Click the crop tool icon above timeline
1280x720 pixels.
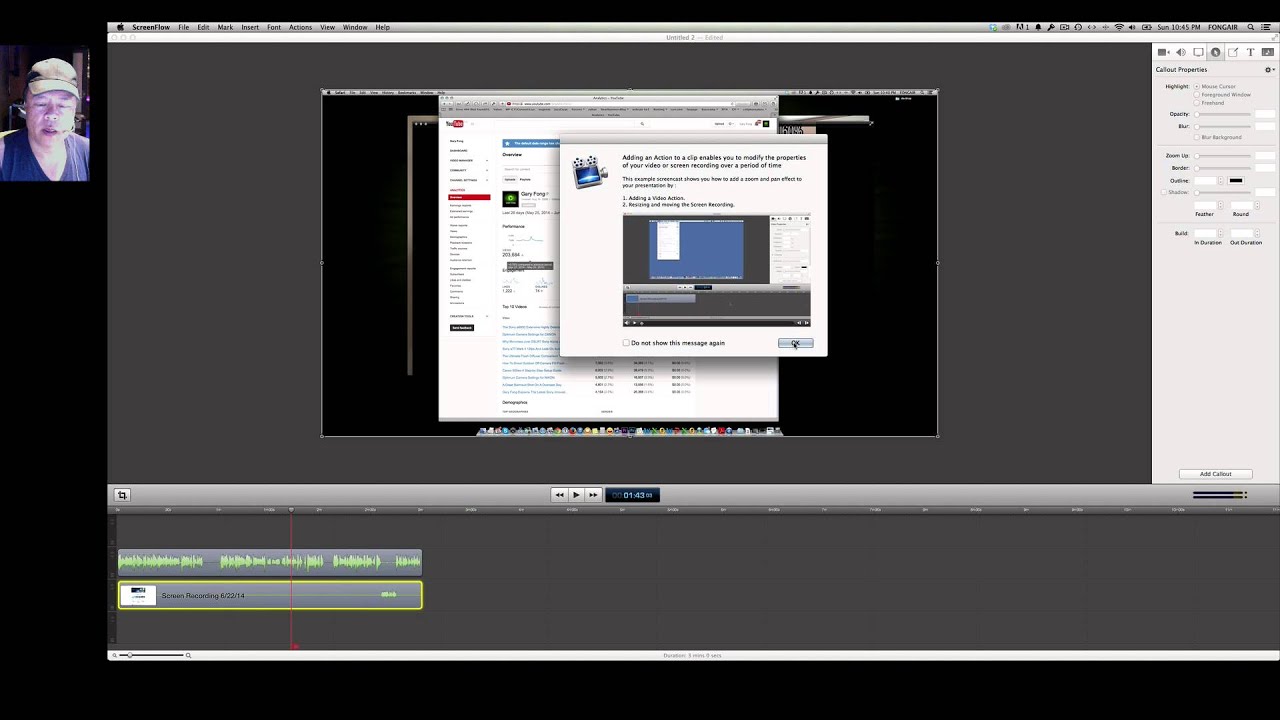122,495
